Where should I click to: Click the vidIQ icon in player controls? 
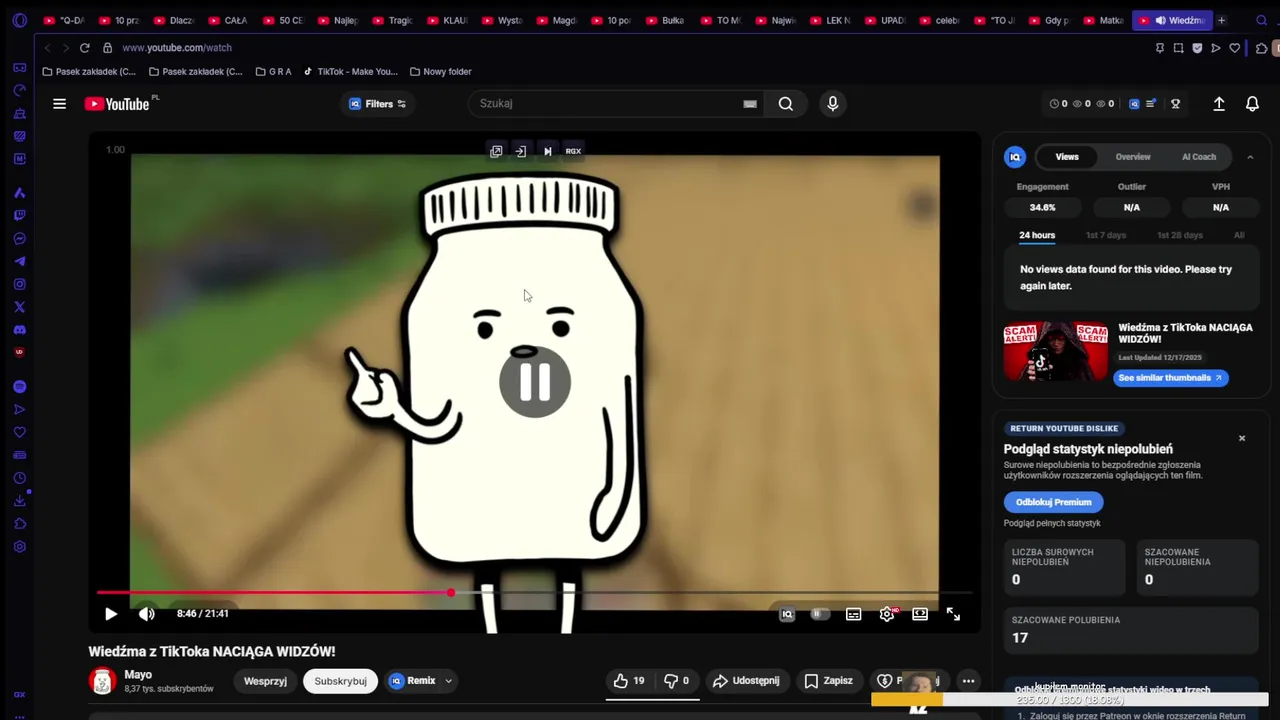click(787, 614)
